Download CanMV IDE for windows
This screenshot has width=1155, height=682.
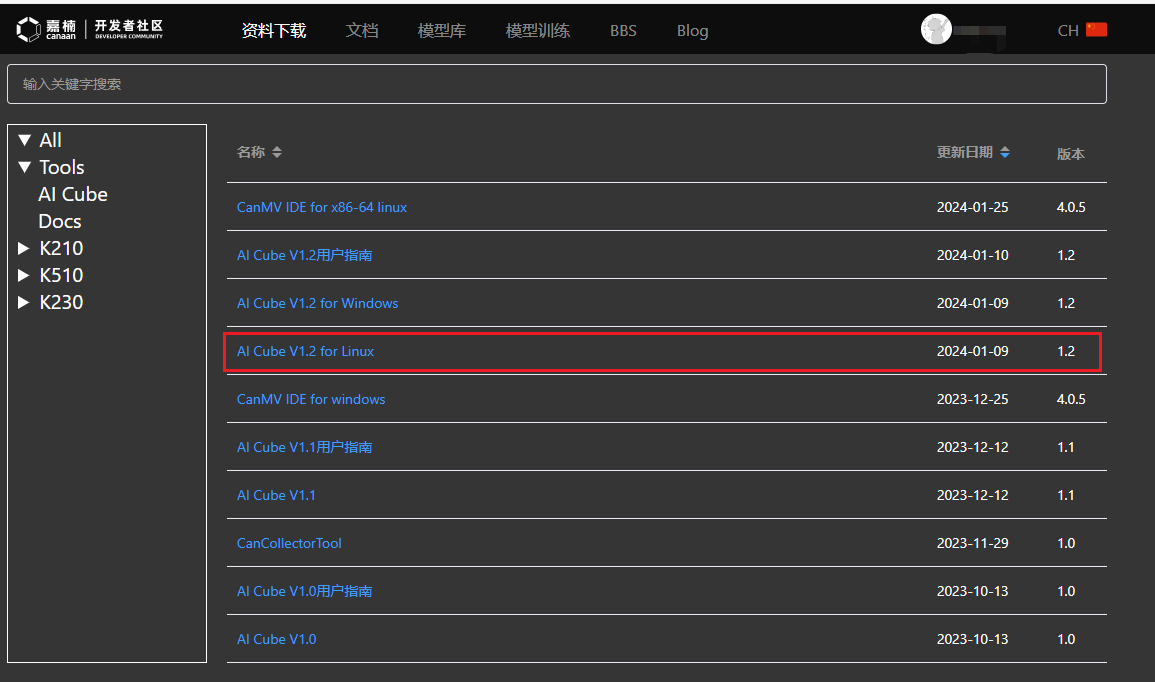311,399
